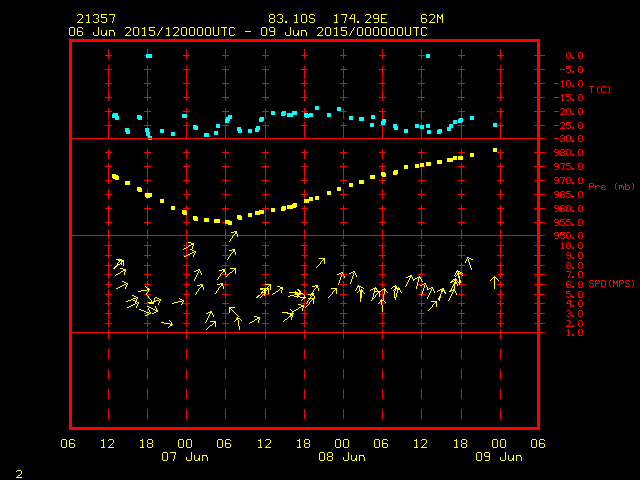640x480 pixels.
Task: Click the "00" hour label above "07 Jun"
Action: click(x=185, y=444)
